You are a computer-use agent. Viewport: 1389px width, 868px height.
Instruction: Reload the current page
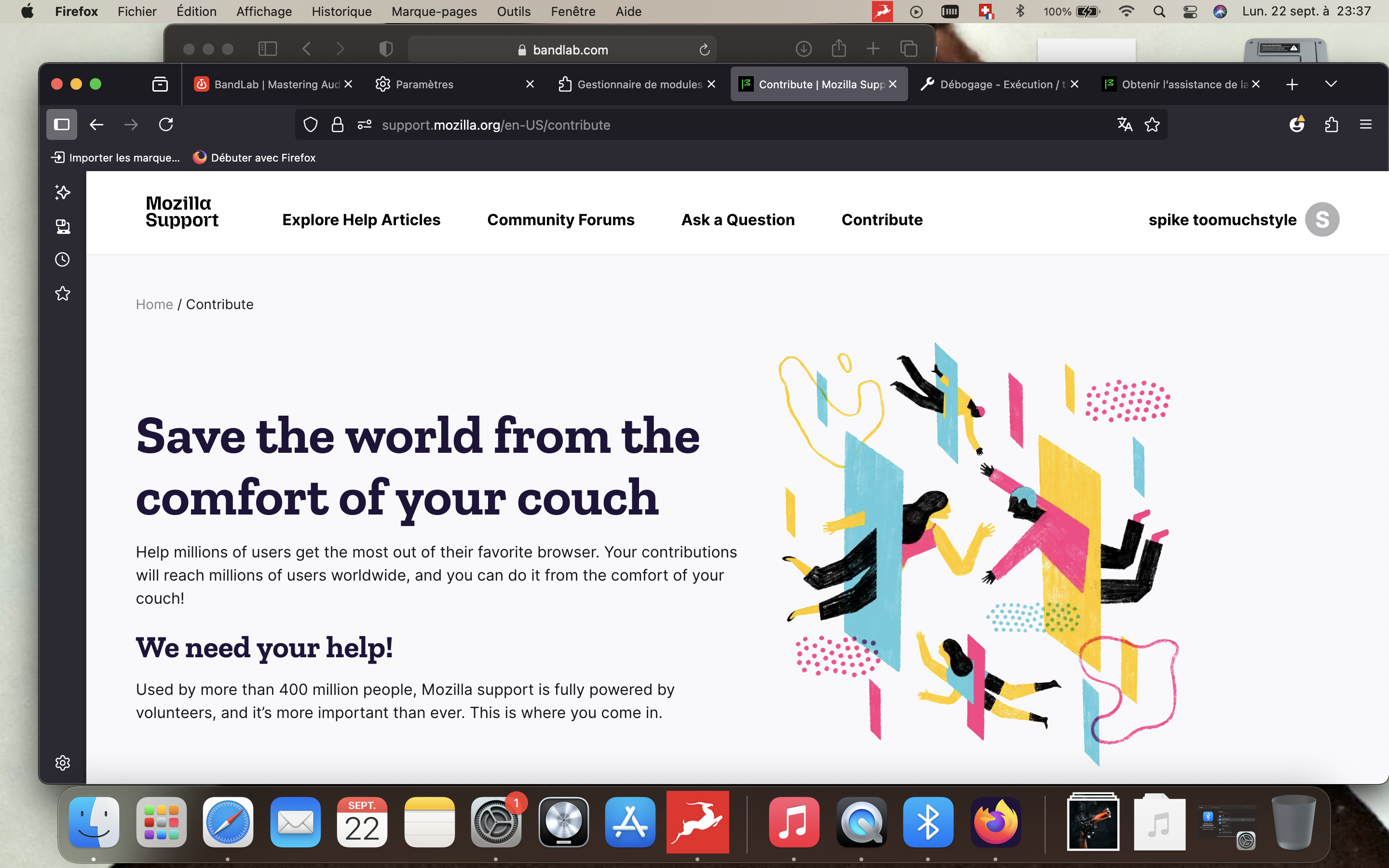[x=166, y=124]
